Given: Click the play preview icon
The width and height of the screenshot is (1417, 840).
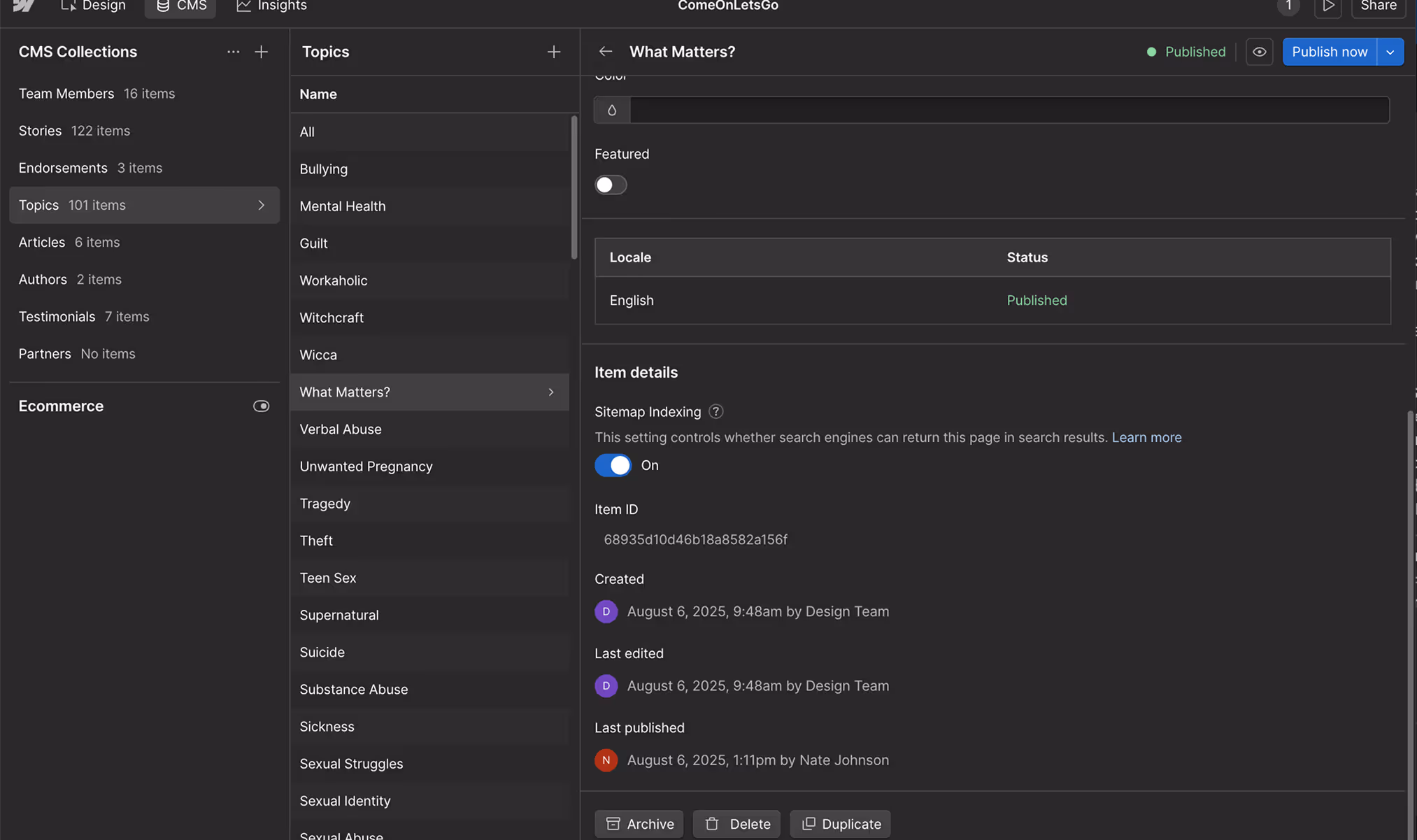Looking at the screenshot, I should pyautogui.click(x=1327, y=6).
